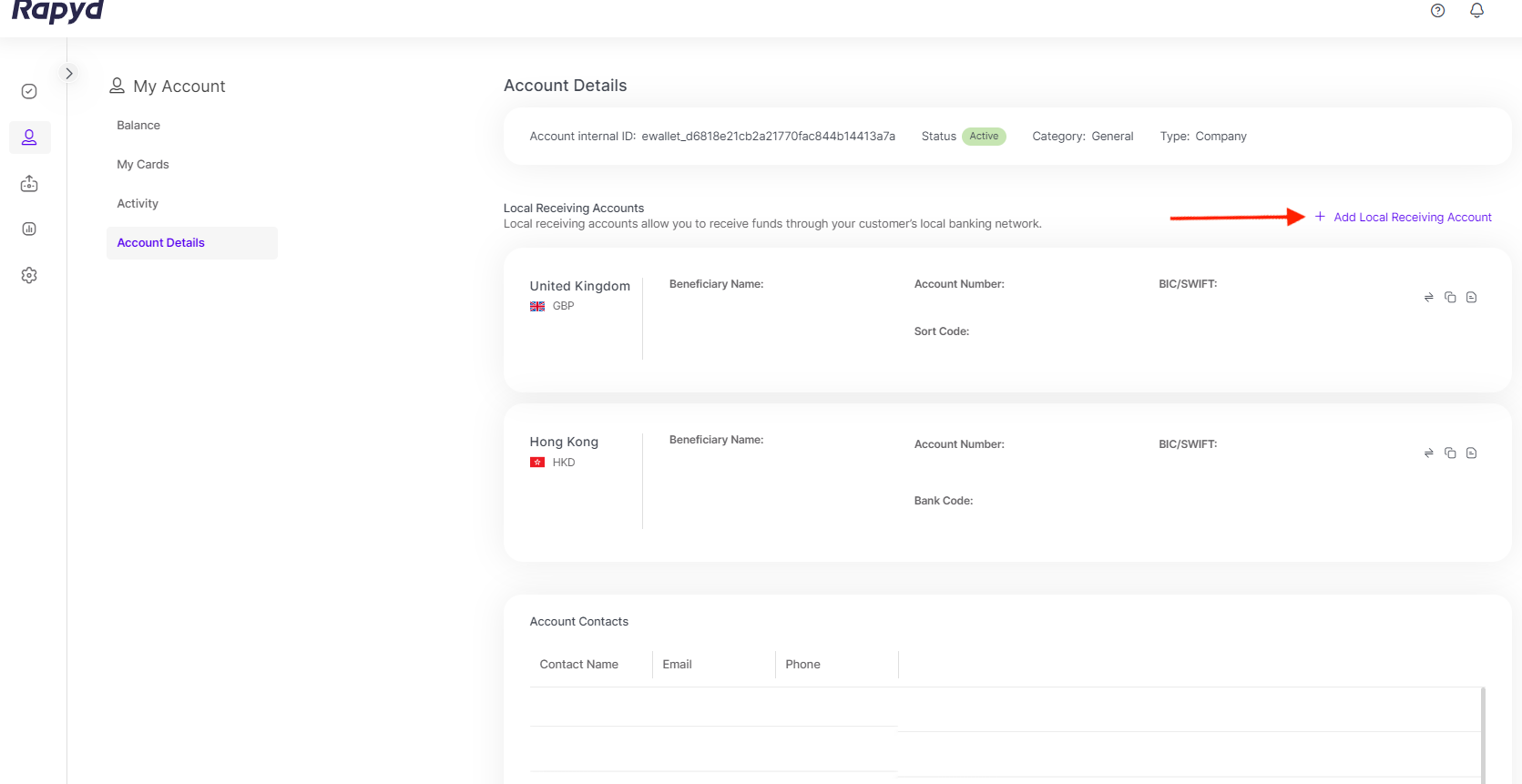This screenshot has width=1522, height=784.
Task: Click the checkmark icon in left sidebar
Action: [29, 91]
